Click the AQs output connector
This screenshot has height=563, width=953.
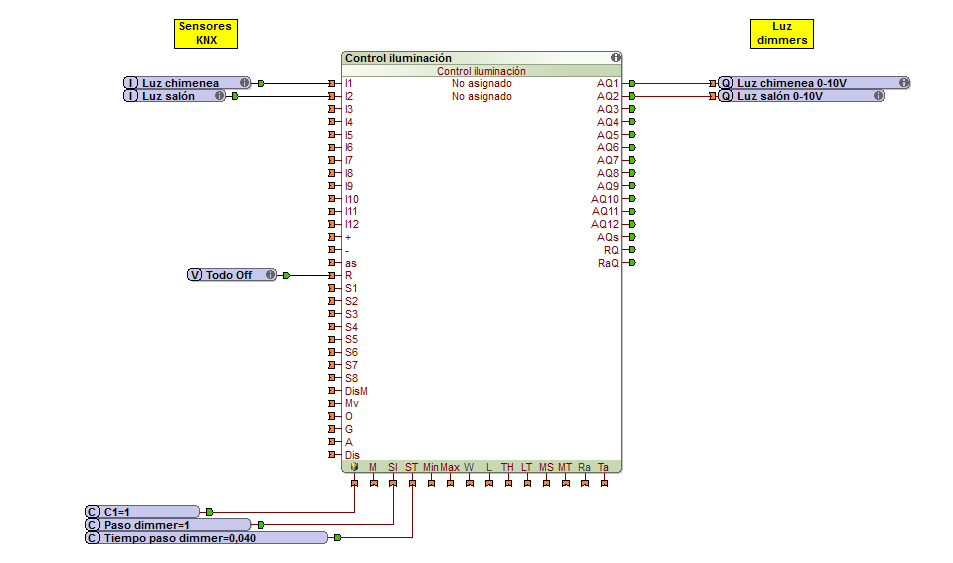[x=632, y=237]
